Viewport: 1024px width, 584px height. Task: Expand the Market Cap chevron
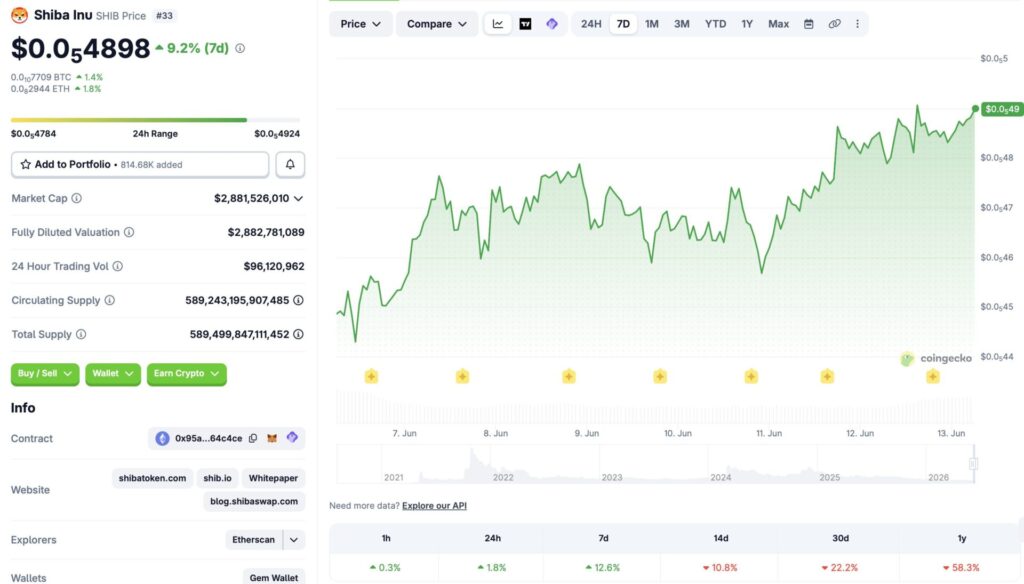[x=298, y=199]
